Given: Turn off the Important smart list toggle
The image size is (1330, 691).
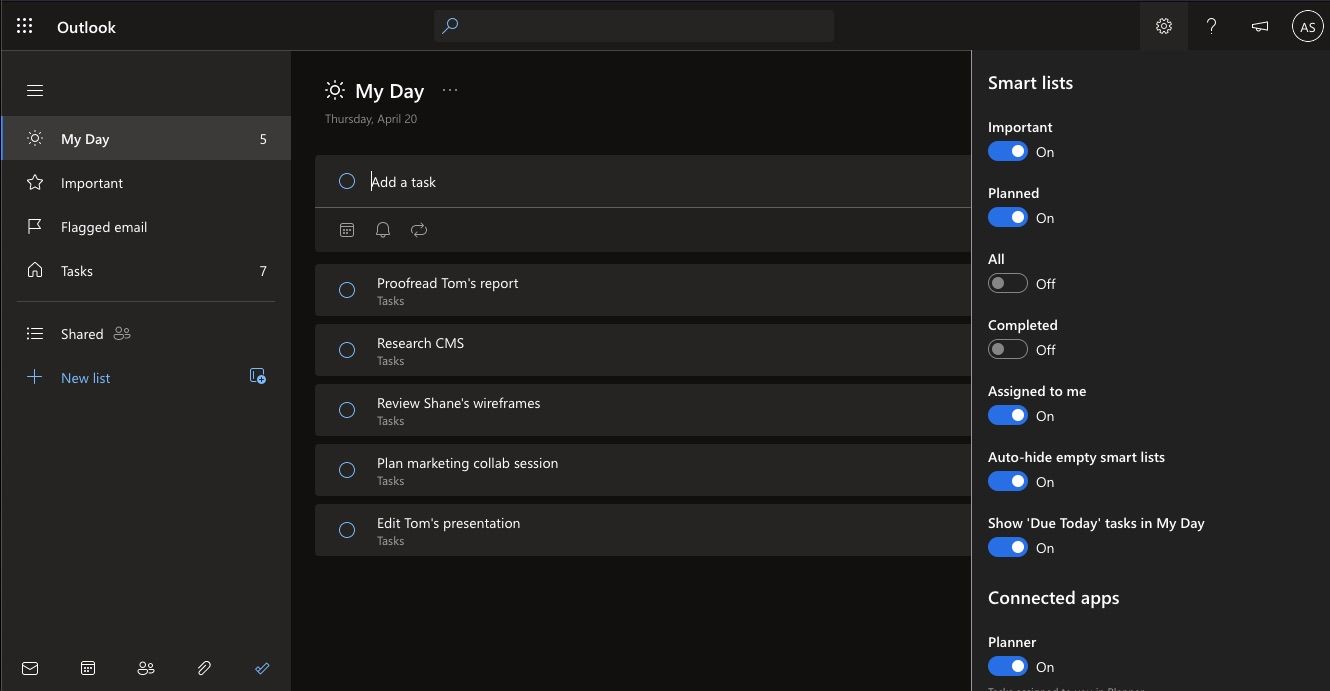Looking at the screenshot, I should pyautogui.click(x=1007, y=152).
